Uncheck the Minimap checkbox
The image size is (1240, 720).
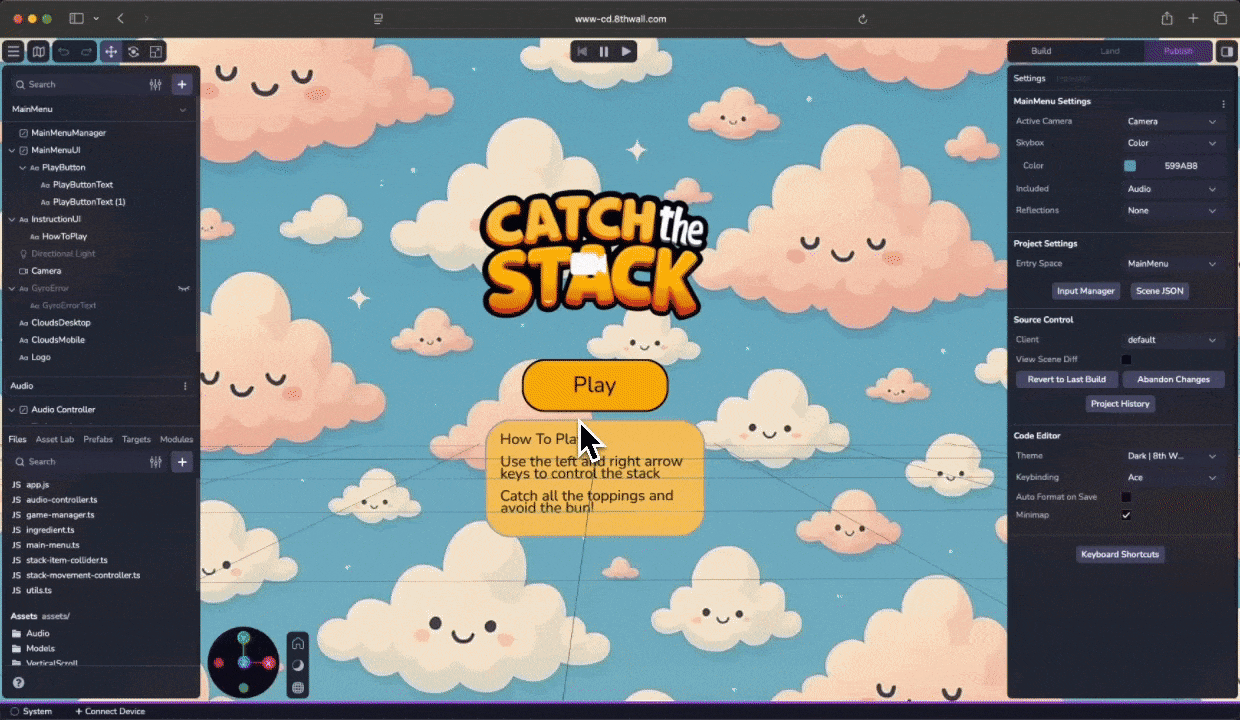[1126, 515]
